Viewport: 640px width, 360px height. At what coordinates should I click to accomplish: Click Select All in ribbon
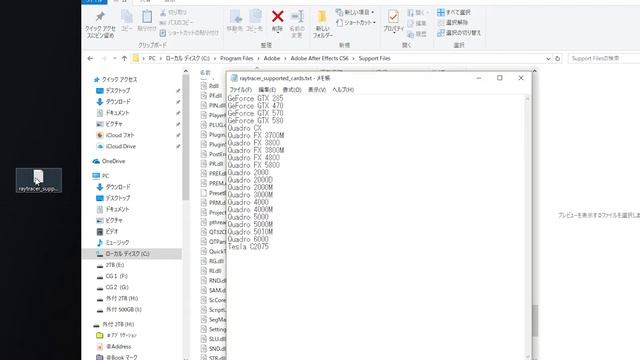point(453,12)
